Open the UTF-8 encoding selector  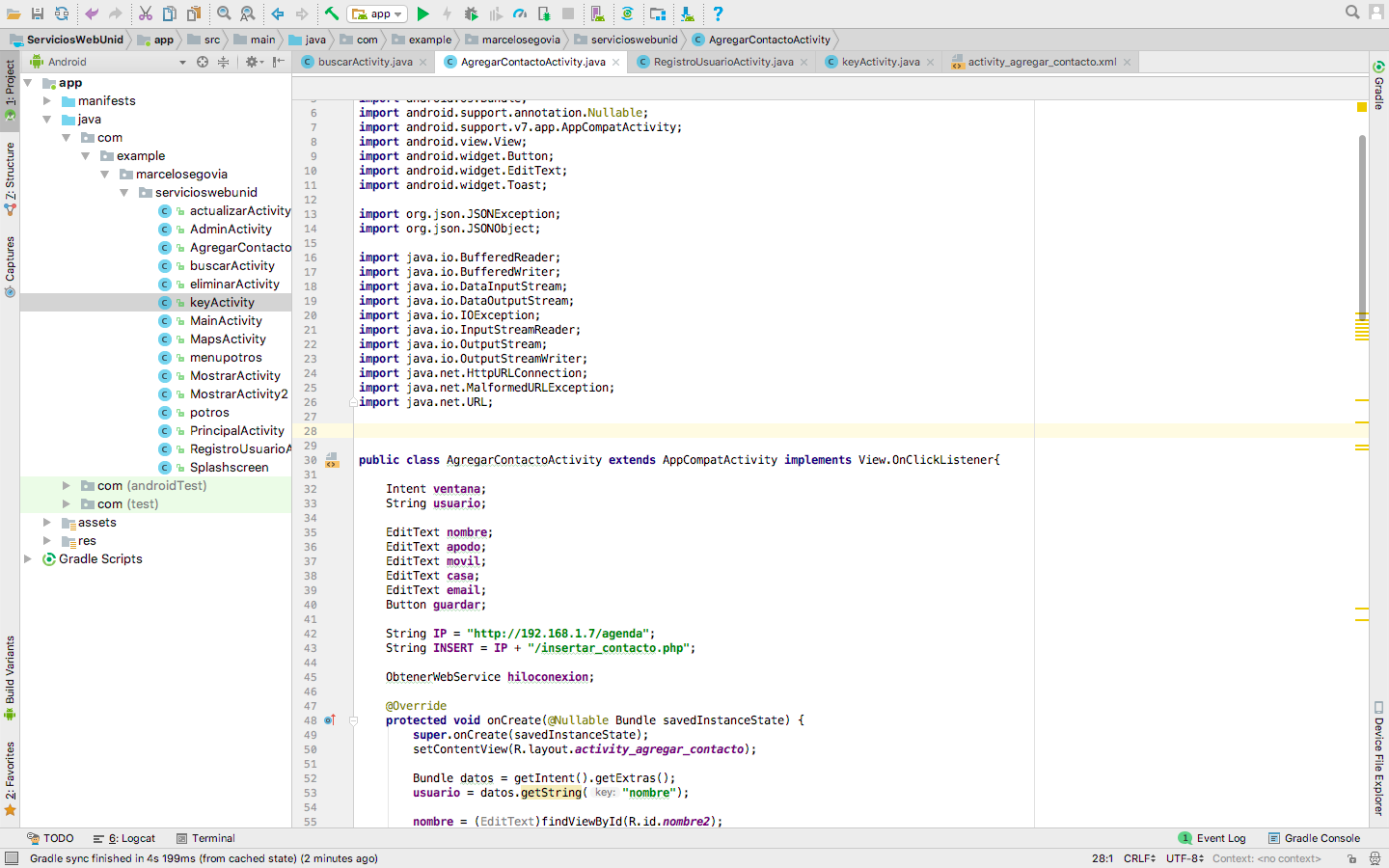tap(1185, 858)
